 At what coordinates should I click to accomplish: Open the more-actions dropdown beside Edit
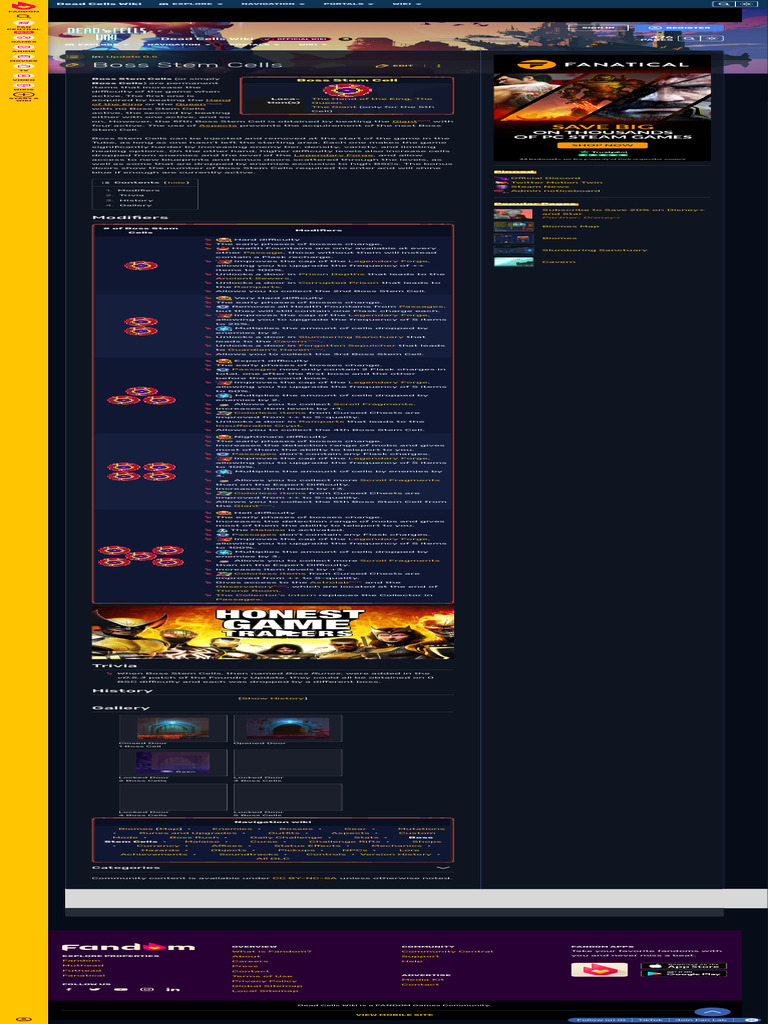click(438, 65)
